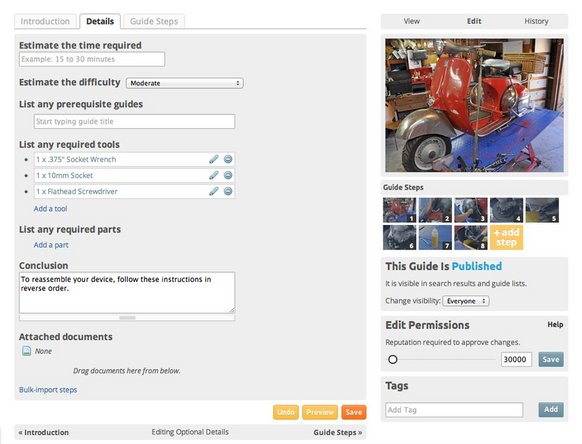
Task: Click the Published status text
Action: [477, 266]
